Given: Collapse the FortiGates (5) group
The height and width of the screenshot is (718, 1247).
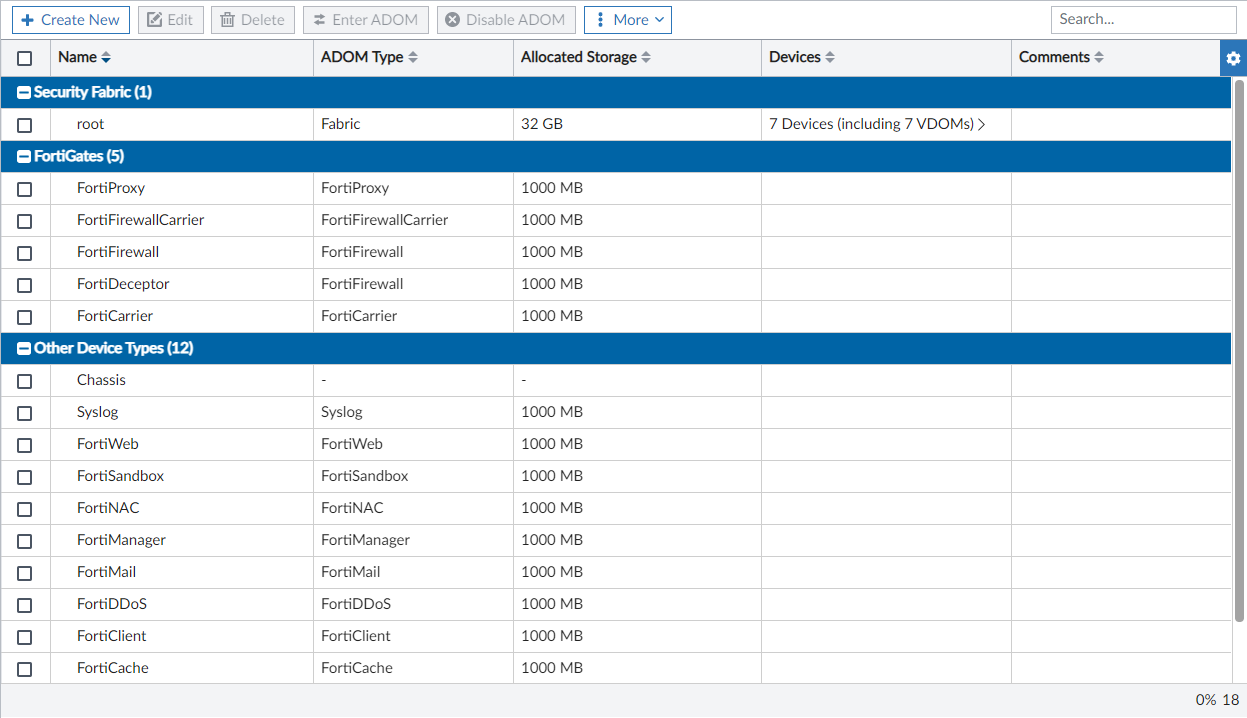Looking at the screenshot, I should click(x=25, y=156).
